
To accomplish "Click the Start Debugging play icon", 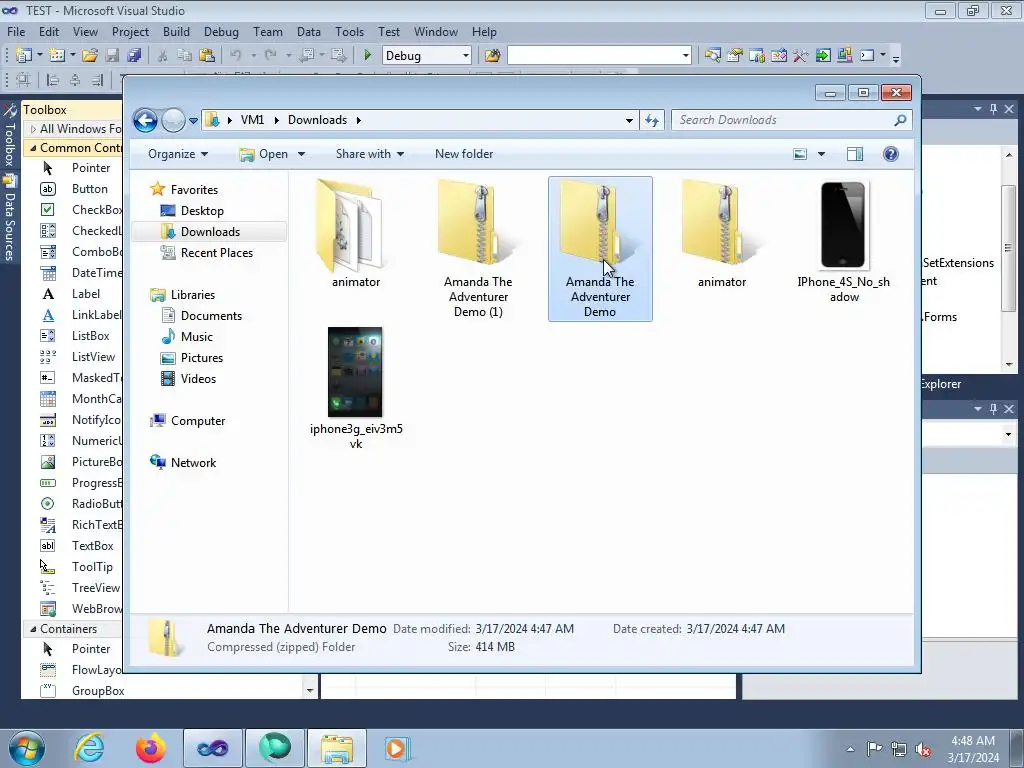I will (x=367, y=56).
